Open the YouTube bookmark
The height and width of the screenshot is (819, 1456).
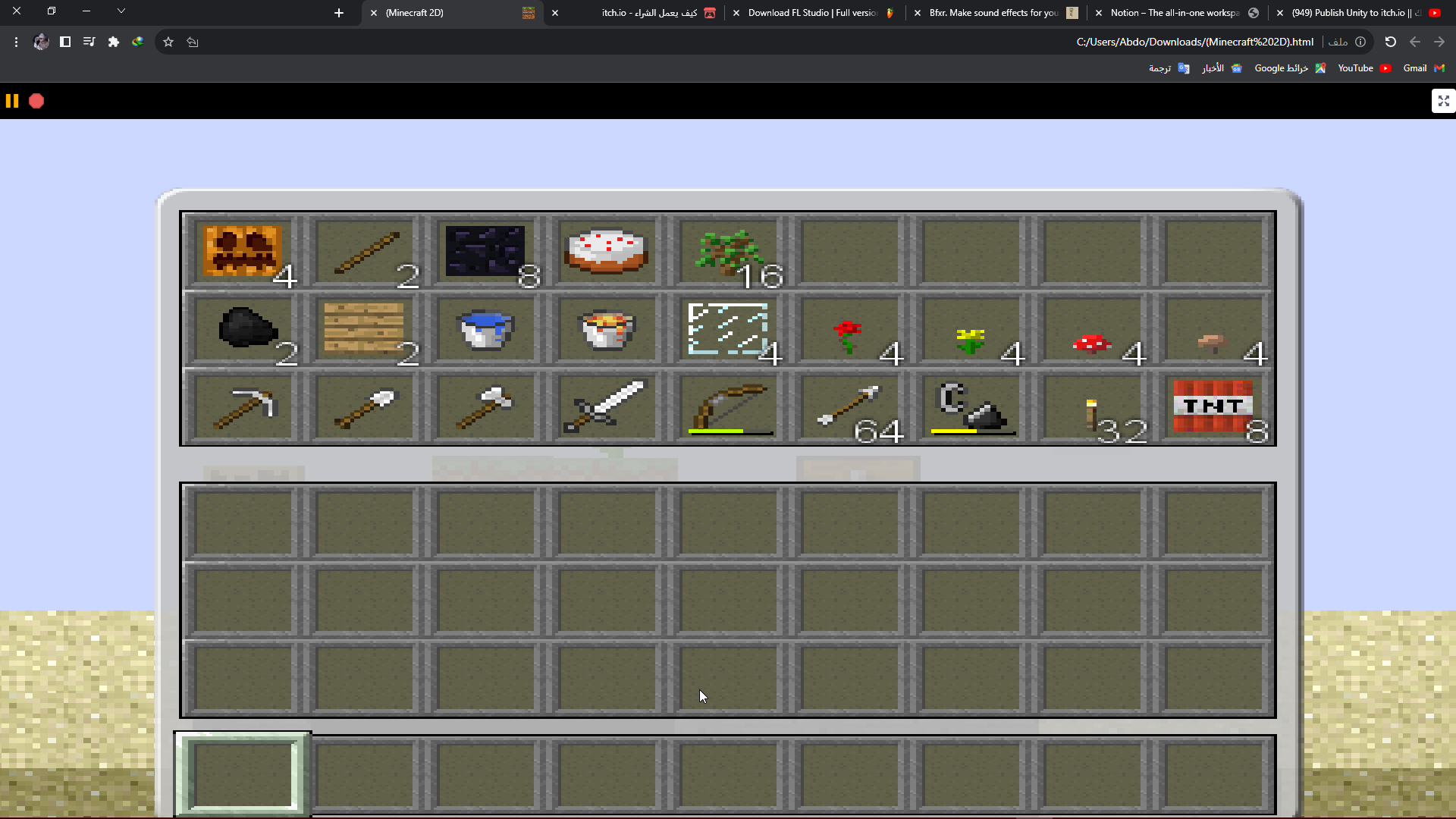pos(1363,68)
